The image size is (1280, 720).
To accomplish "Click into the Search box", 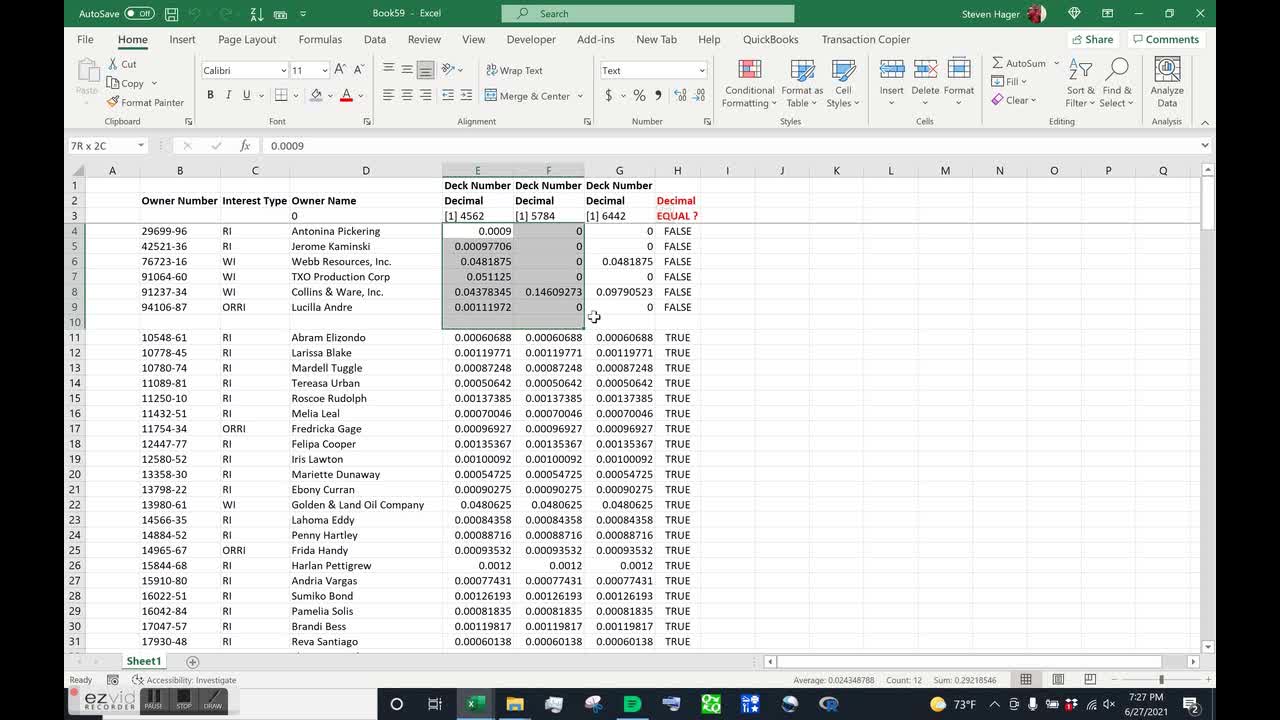I will [648, 14].
